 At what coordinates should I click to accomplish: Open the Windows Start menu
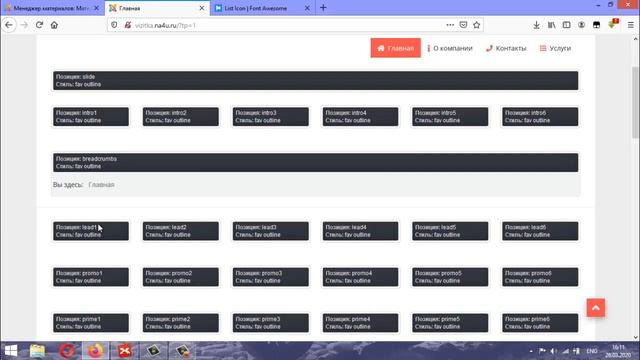(x=11, y=351)
